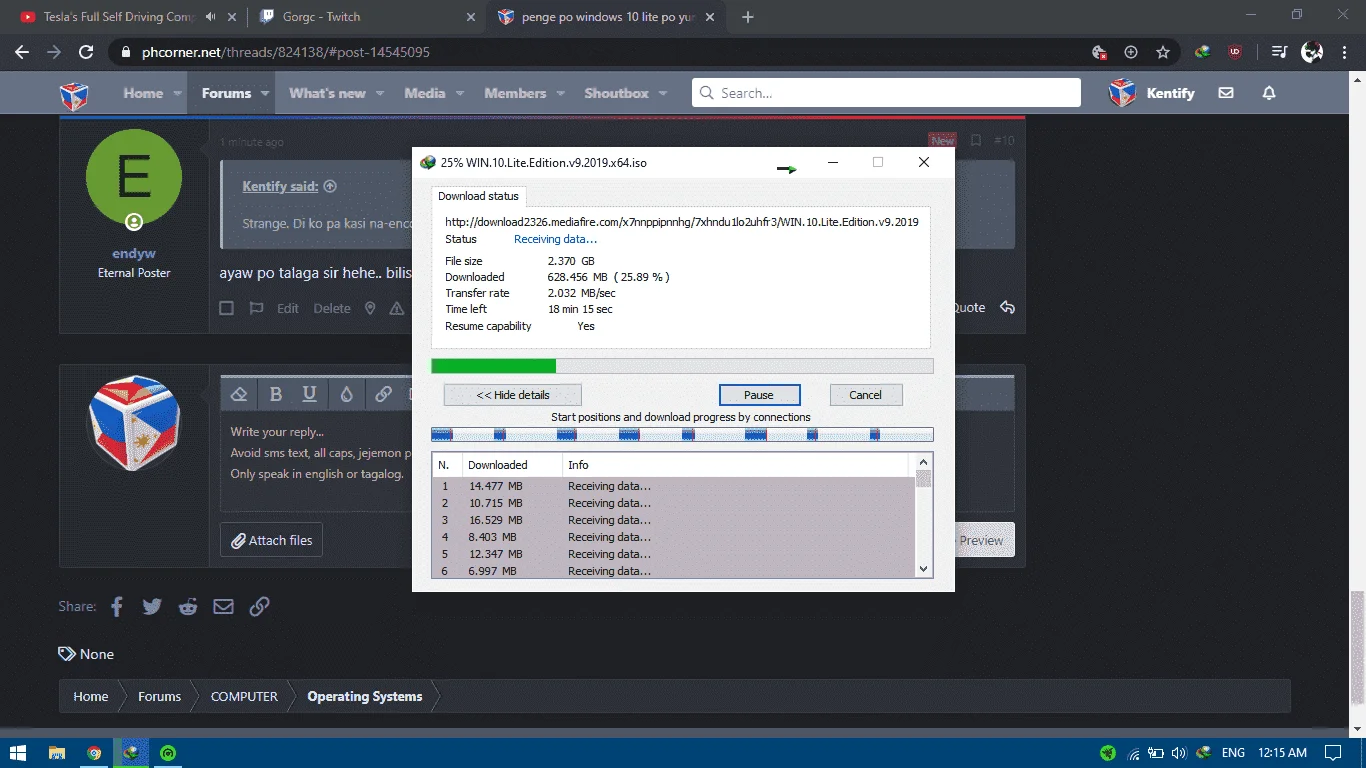
Task: Click the phcorner logo in the site navbar
Action: pos(74,94)
